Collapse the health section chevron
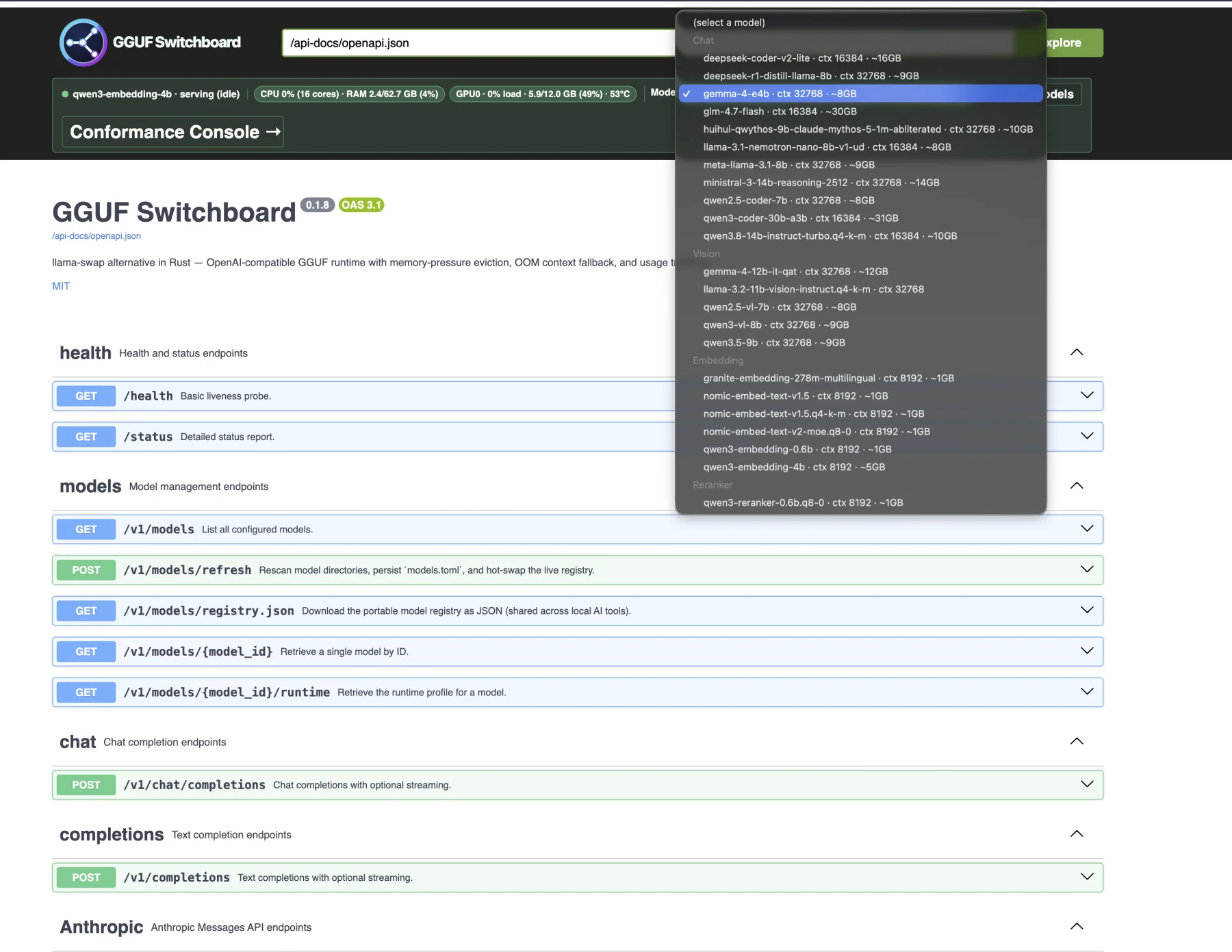The height and width of the screenshot is (952, 1232). click(x=1077, y=352)
